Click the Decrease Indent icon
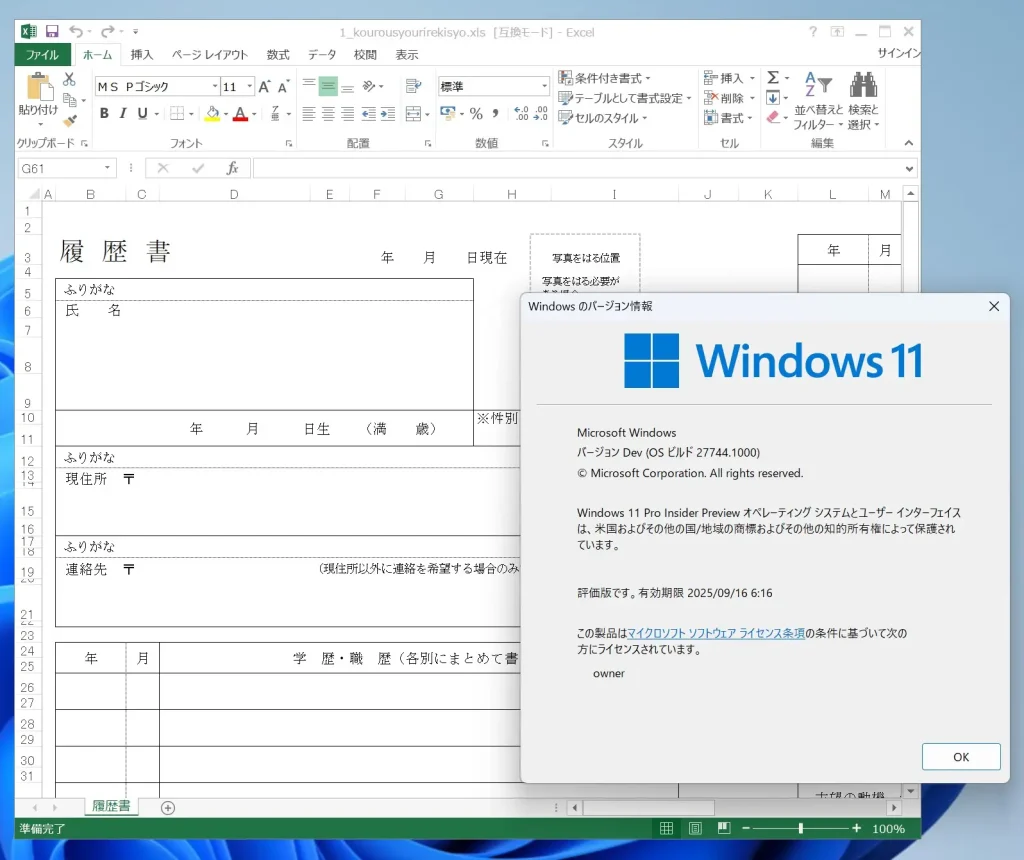The width and height of the screenshot is (1024, 860). tap(368, 114)
